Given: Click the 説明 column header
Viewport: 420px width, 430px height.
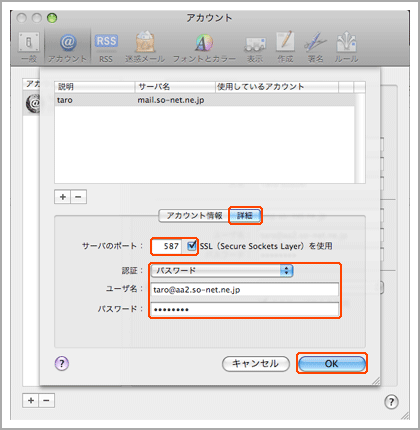Looking at the screenshot, I should tap(95, 87).
